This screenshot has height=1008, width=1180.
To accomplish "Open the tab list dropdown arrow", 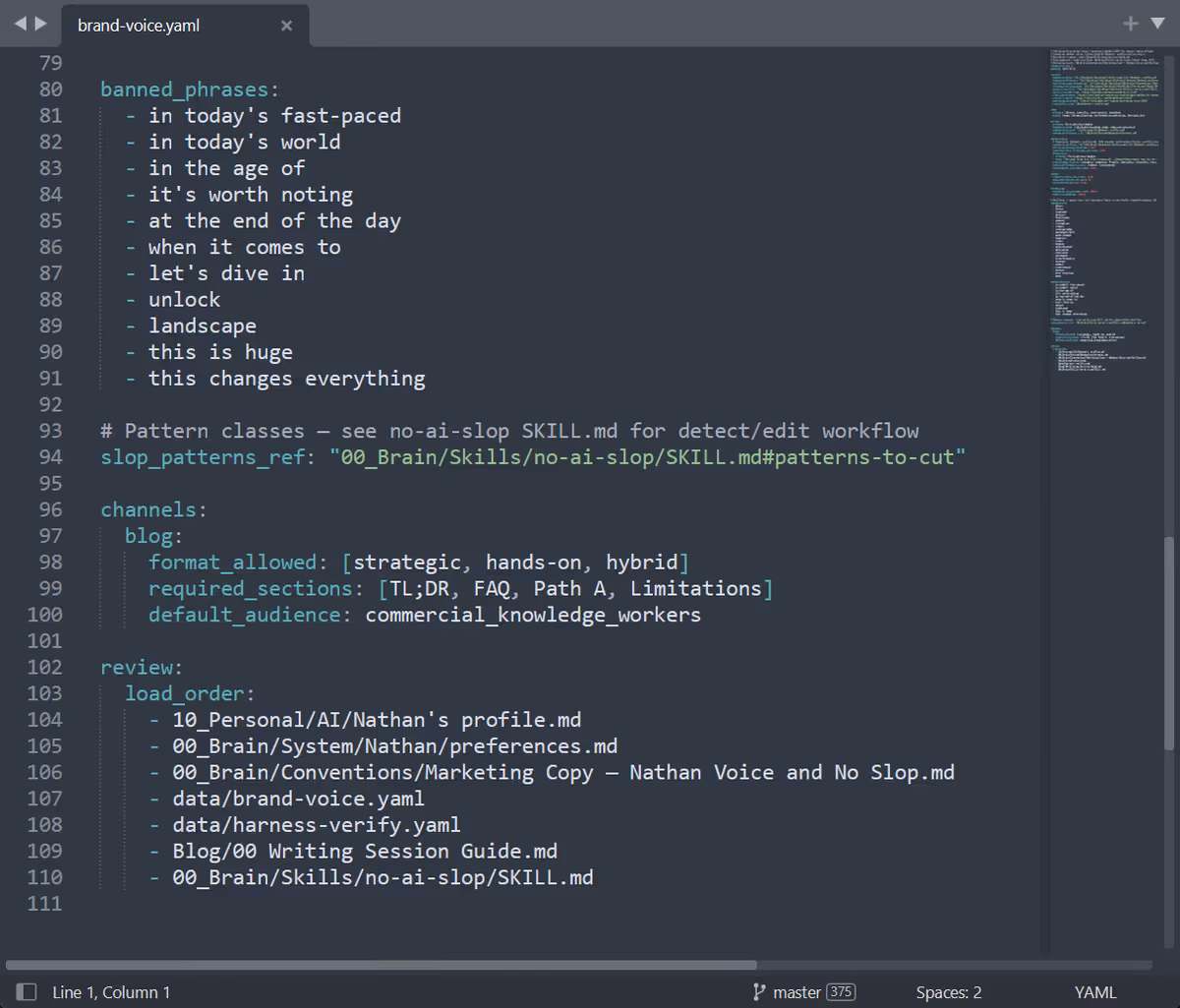I will tap(1157, 24).
